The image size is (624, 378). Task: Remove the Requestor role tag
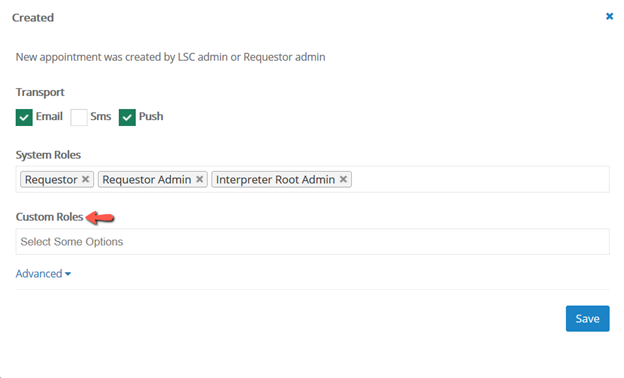(85, 179)
